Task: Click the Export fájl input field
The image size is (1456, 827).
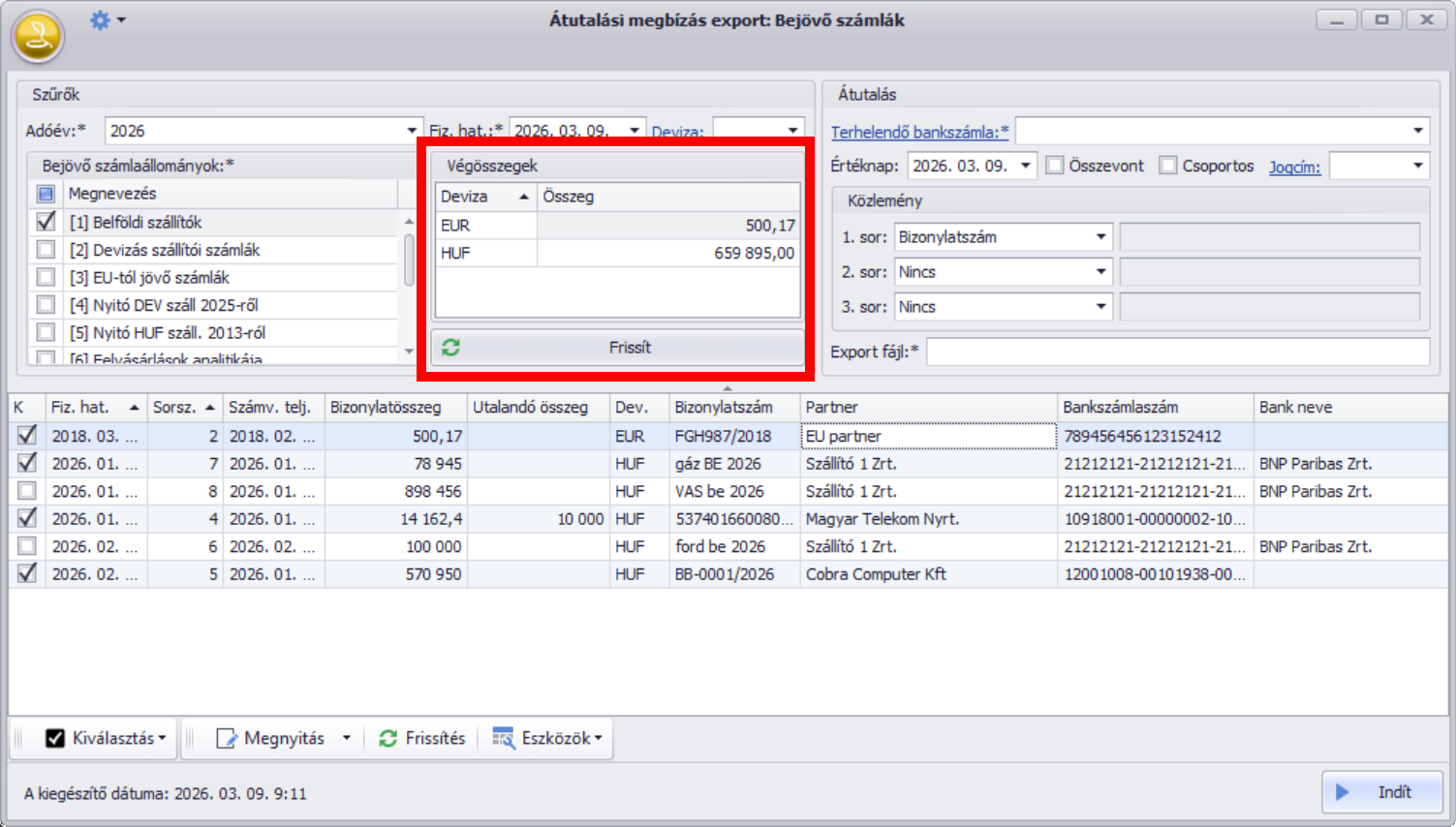Action: tap(1177, 352)
